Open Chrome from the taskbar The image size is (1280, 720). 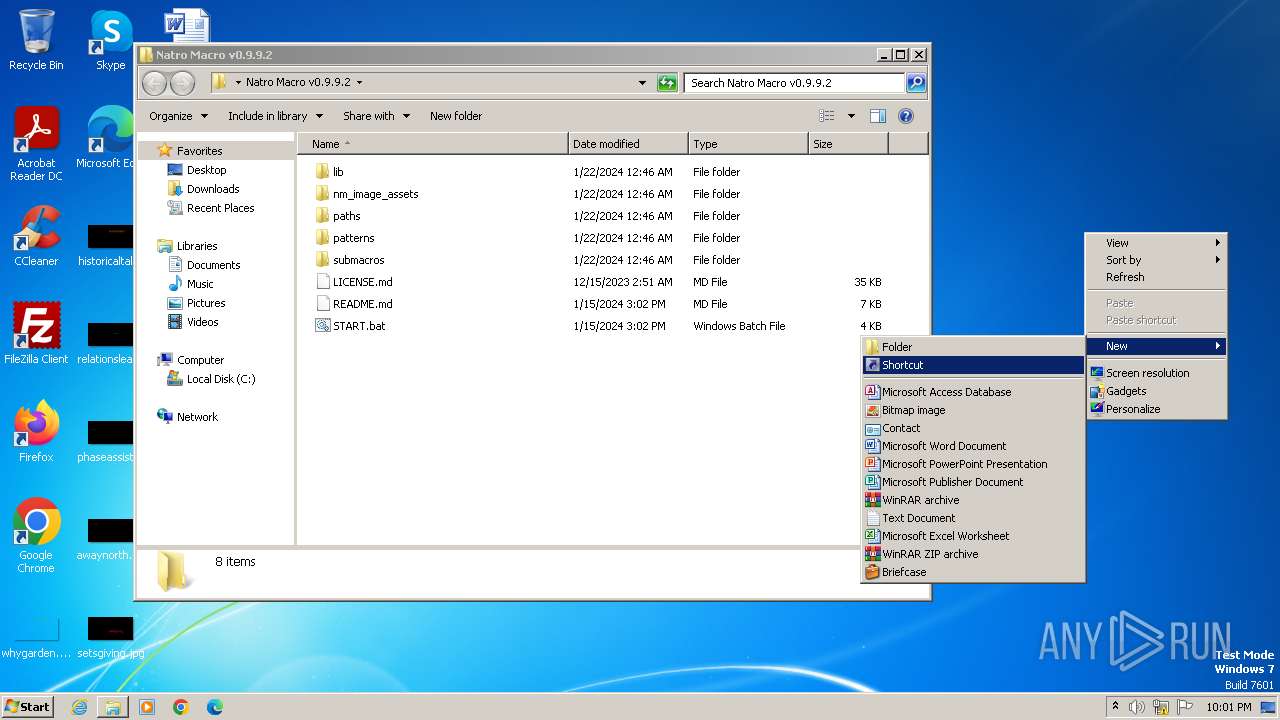coord(181,707)
